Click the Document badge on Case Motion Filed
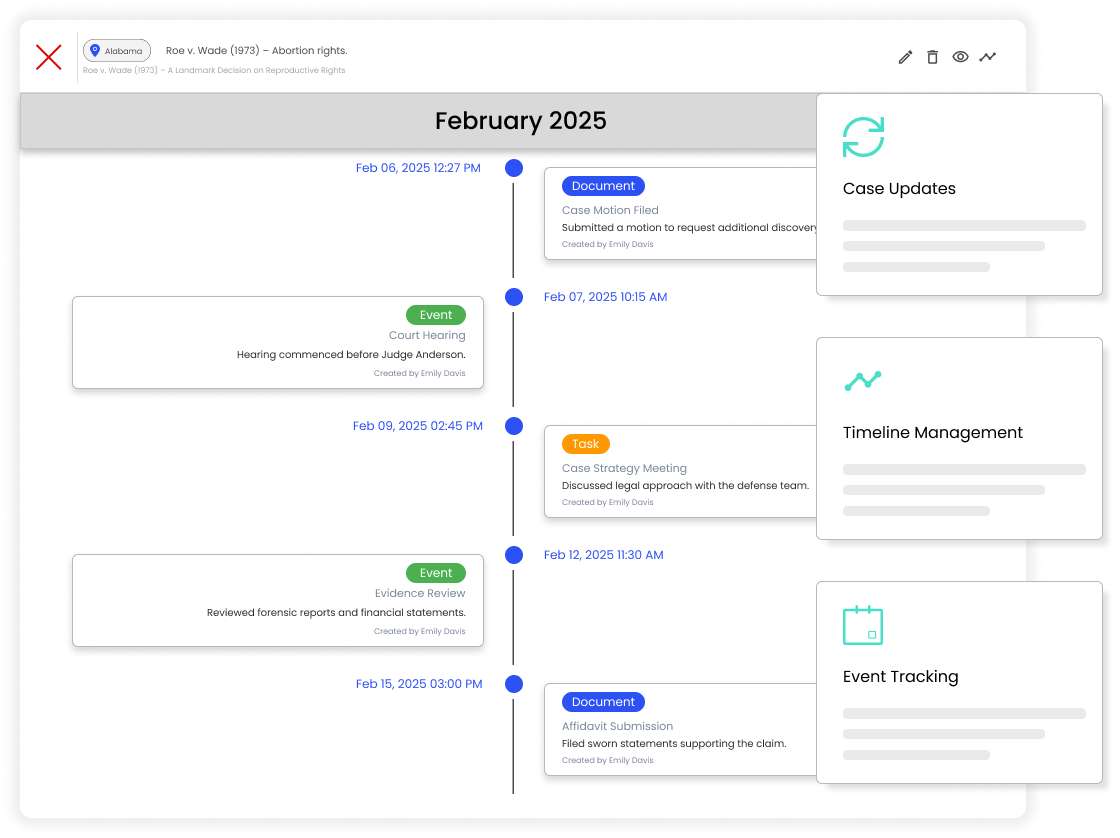Image resolution: width=1120 pixels, height=838 pixels. [602, 186]
